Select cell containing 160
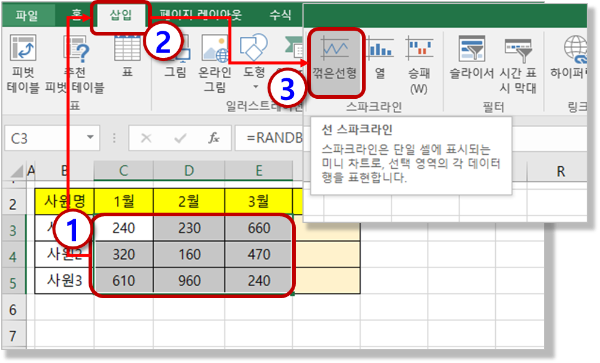 (189, 254)
